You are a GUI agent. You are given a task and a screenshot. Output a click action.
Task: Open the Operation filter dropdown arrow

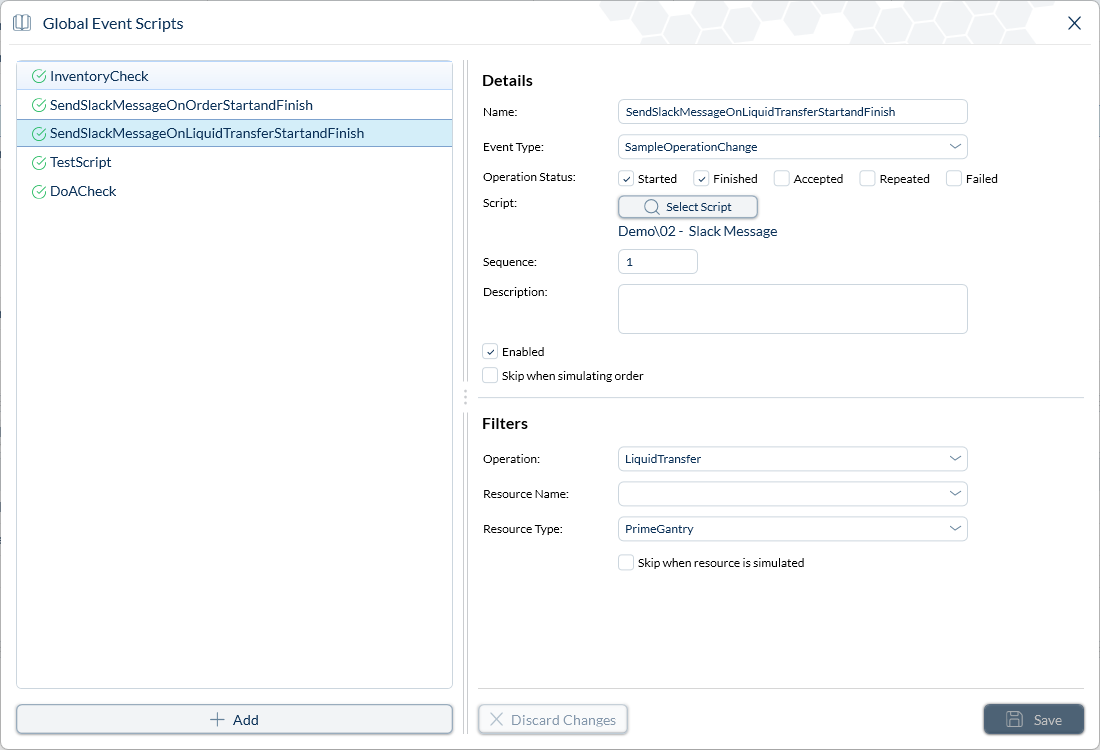(x=955, y=459)
